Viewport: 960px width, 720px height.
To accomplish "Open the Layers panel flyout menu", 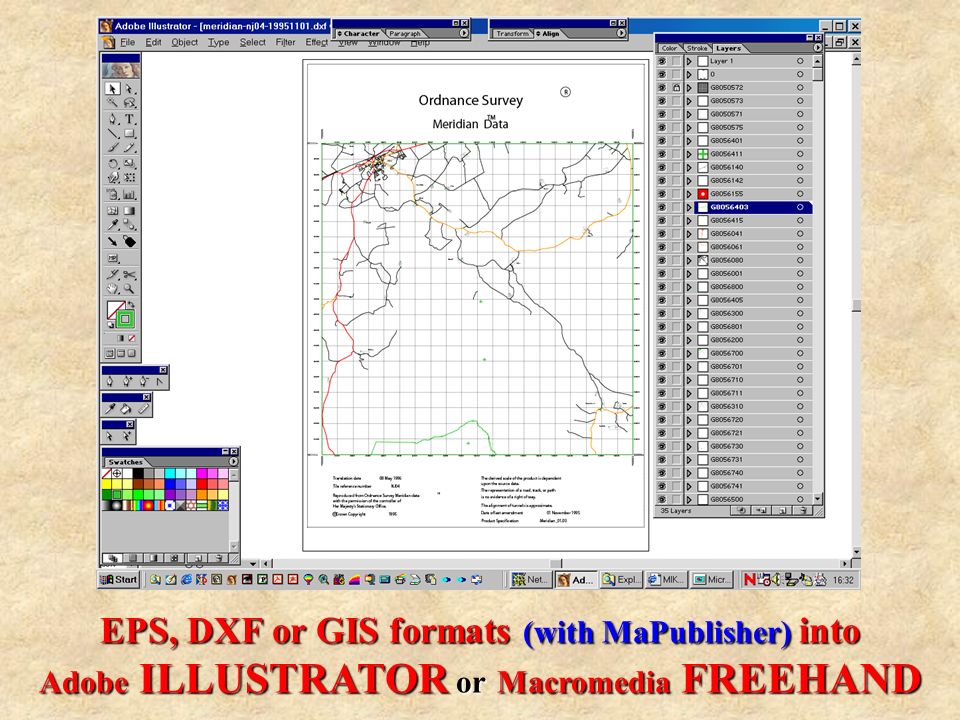I will tap(817, 48).
